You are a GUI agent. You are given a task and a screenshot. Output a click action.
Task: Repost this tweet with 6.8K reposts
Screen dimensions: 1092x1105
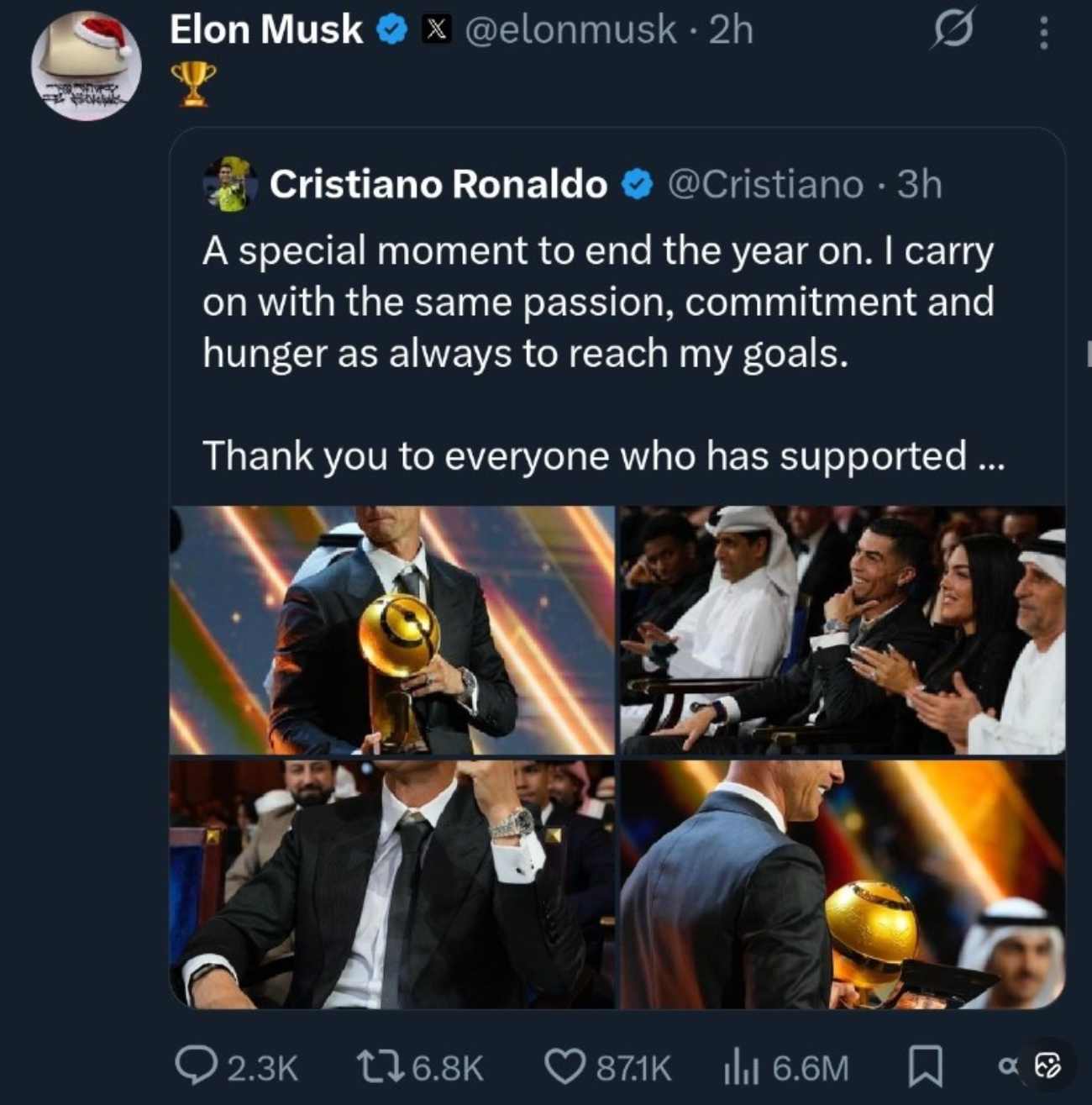pos(377,1066)
